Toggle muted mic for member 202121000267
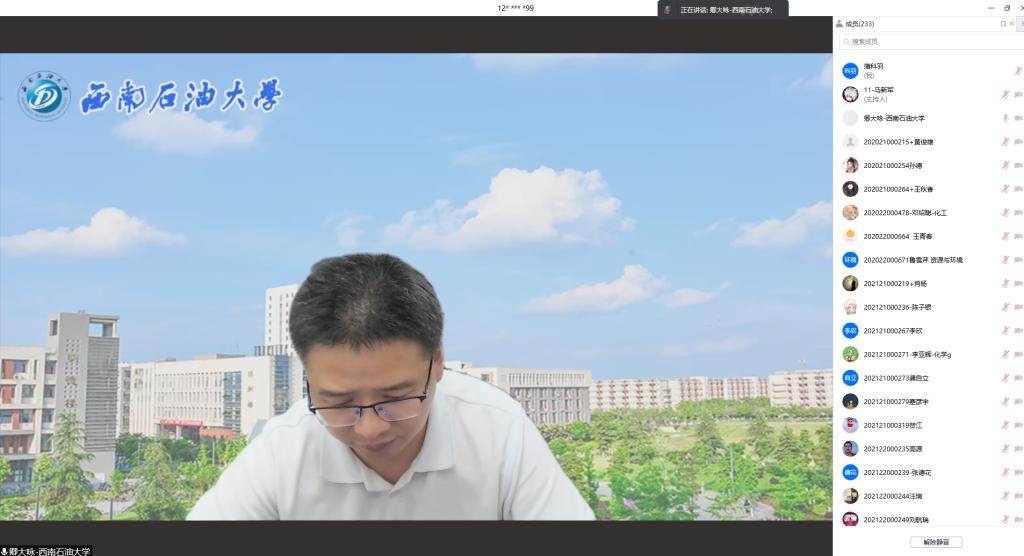 pyautogui.click(x=1006, y=330)
